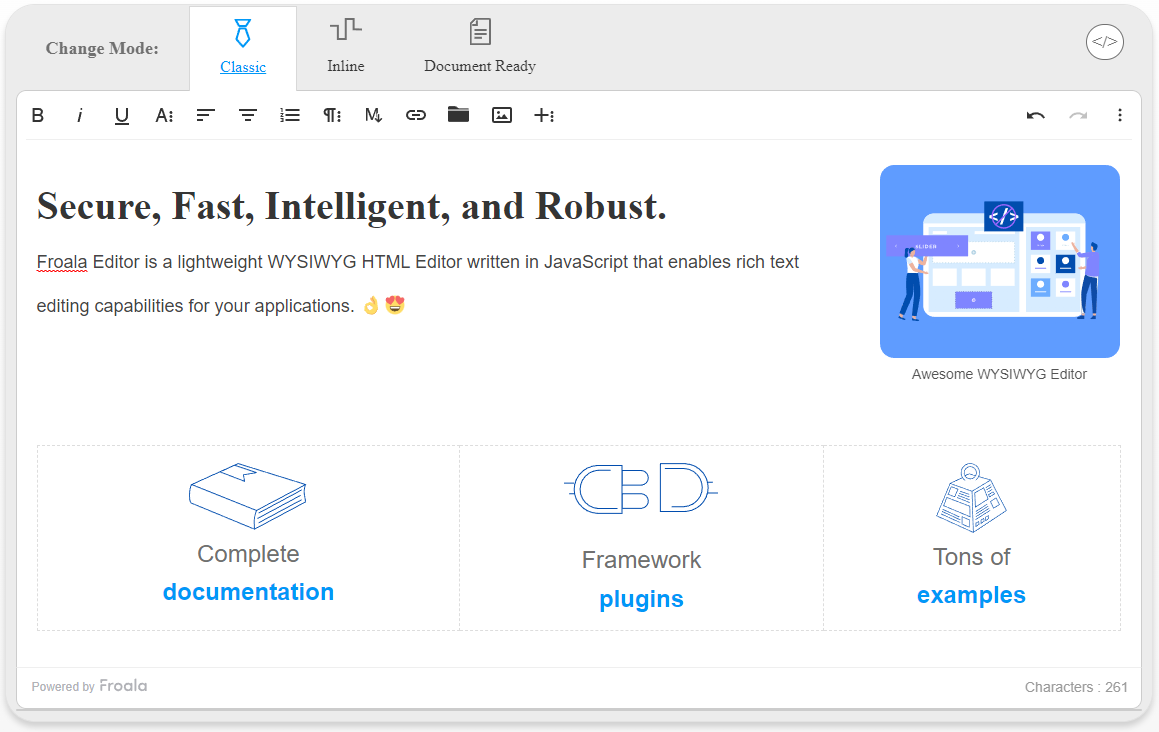Viewport: 1159px width, 732px height.
Task: Click the insert link icon
Action: pyautogui.click(x=415, y=115)
